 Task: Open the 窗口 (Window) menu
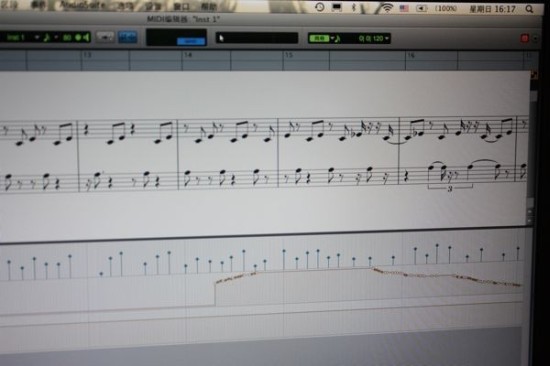(x=181, y=6)
